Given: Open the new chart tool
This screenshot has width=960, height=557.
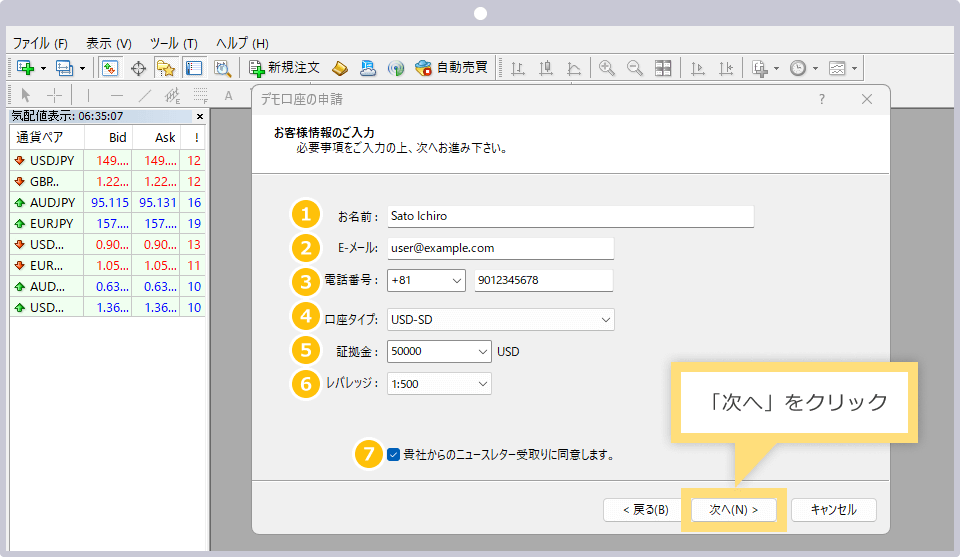Looking at the screenshot, I should tap(26, 68).
